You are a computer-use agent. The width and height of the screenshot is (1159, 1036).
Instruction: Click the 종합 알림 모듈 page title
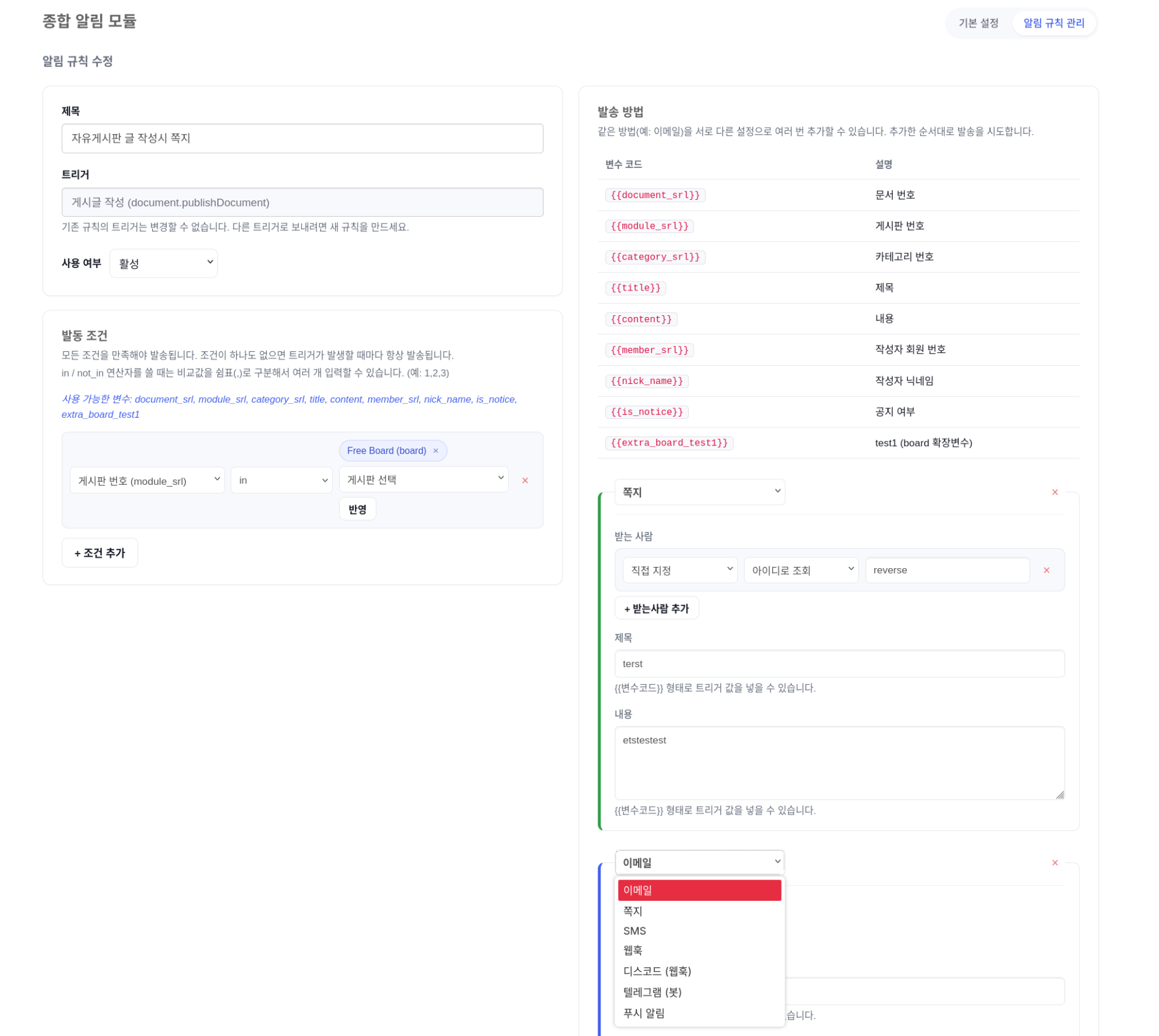click(89, 21)
